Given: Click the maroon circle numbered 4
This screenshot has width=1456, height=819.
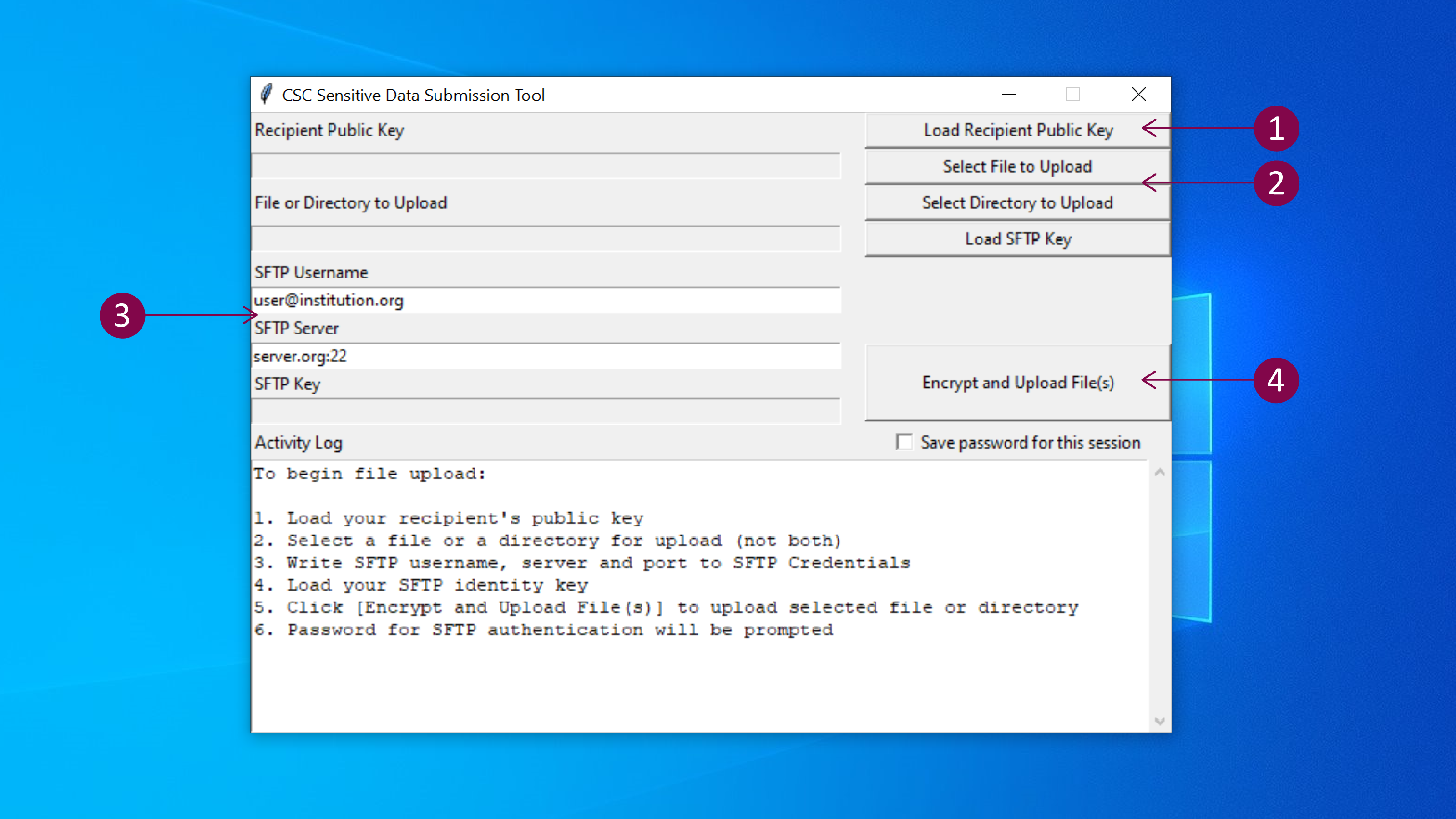Looking at the screenshot, I should 1276,380.
